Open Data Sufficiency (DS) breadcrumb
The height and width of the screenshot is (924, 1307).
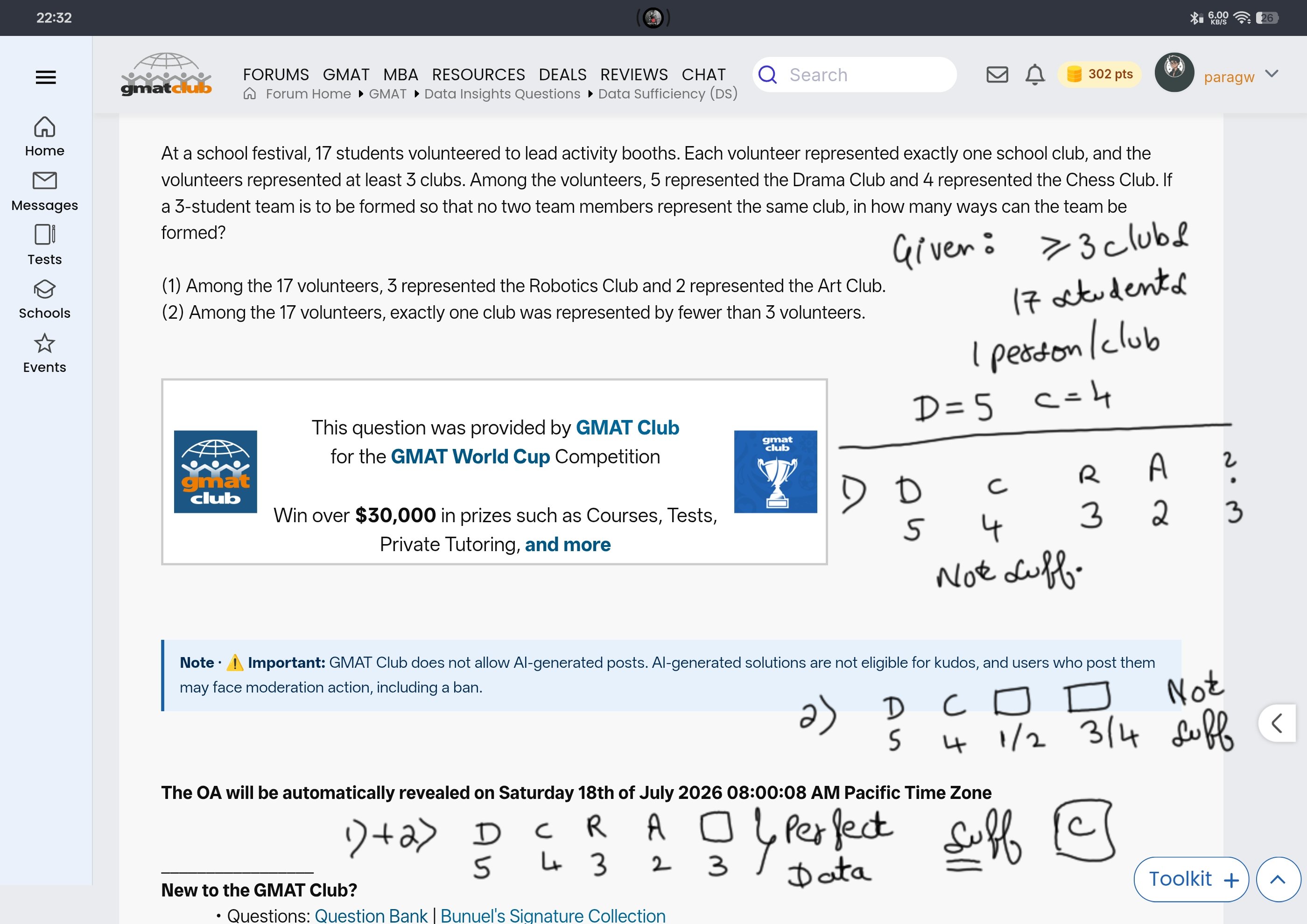click(x=667, y=94)
